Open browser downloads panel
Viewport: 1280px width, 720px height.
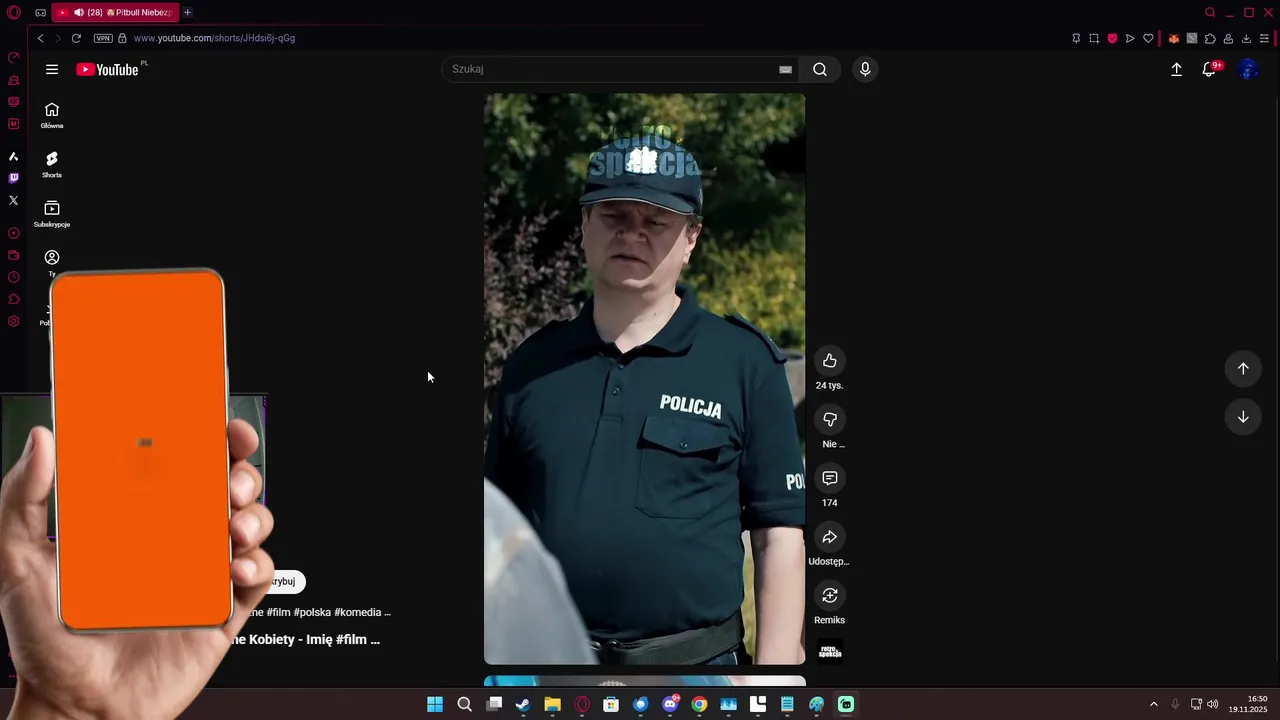click(1246, 38)
